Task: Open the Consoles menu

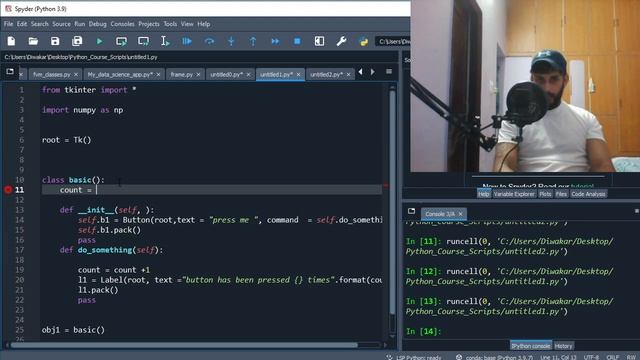Action: pyautogui.click(x=122, y=24)
